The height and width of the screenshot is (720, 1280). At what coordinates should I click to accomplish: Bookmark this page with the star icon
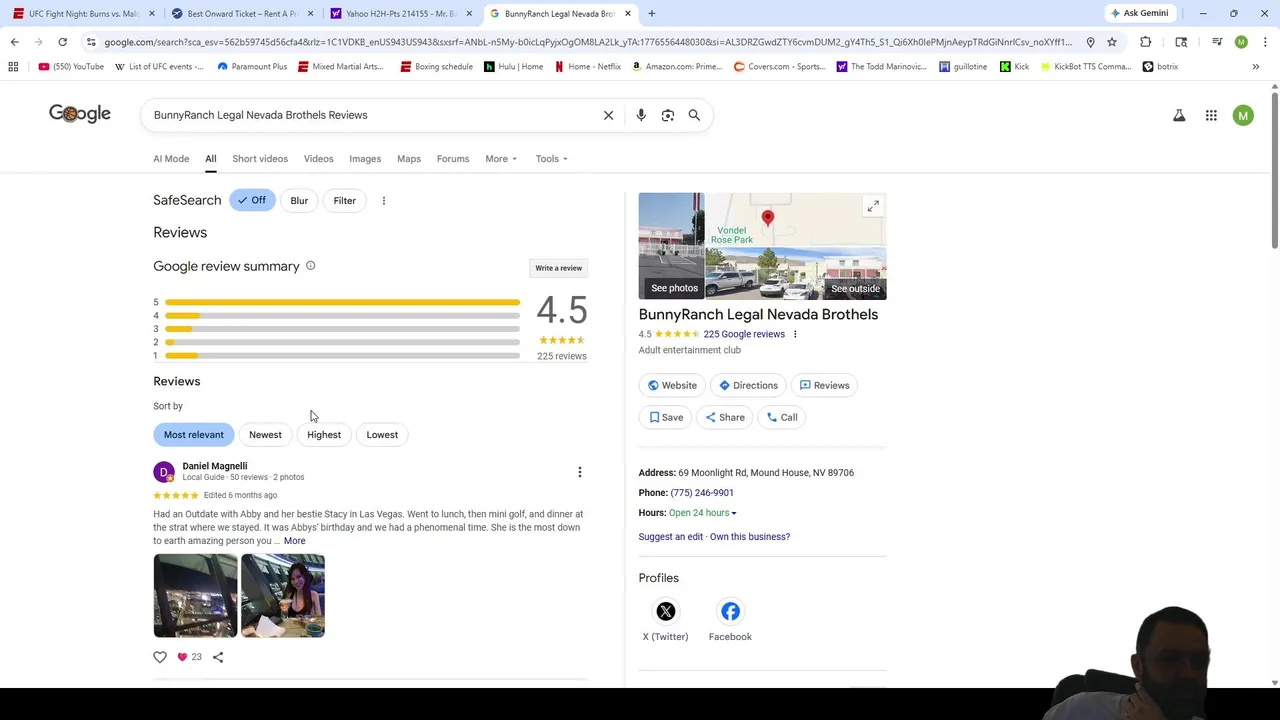[1111, 42]
